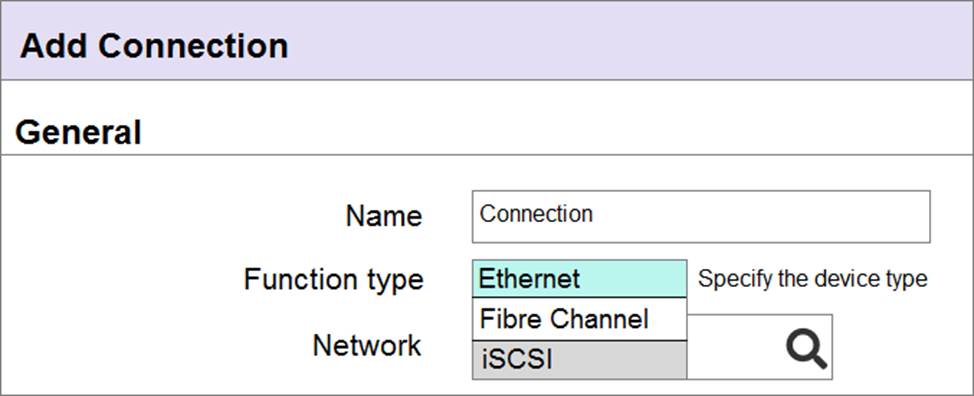Image resolution: width=974 pixels, height=396 pixels.
Task: Click the Specify the device type hint
Action: tap(812, 279)
